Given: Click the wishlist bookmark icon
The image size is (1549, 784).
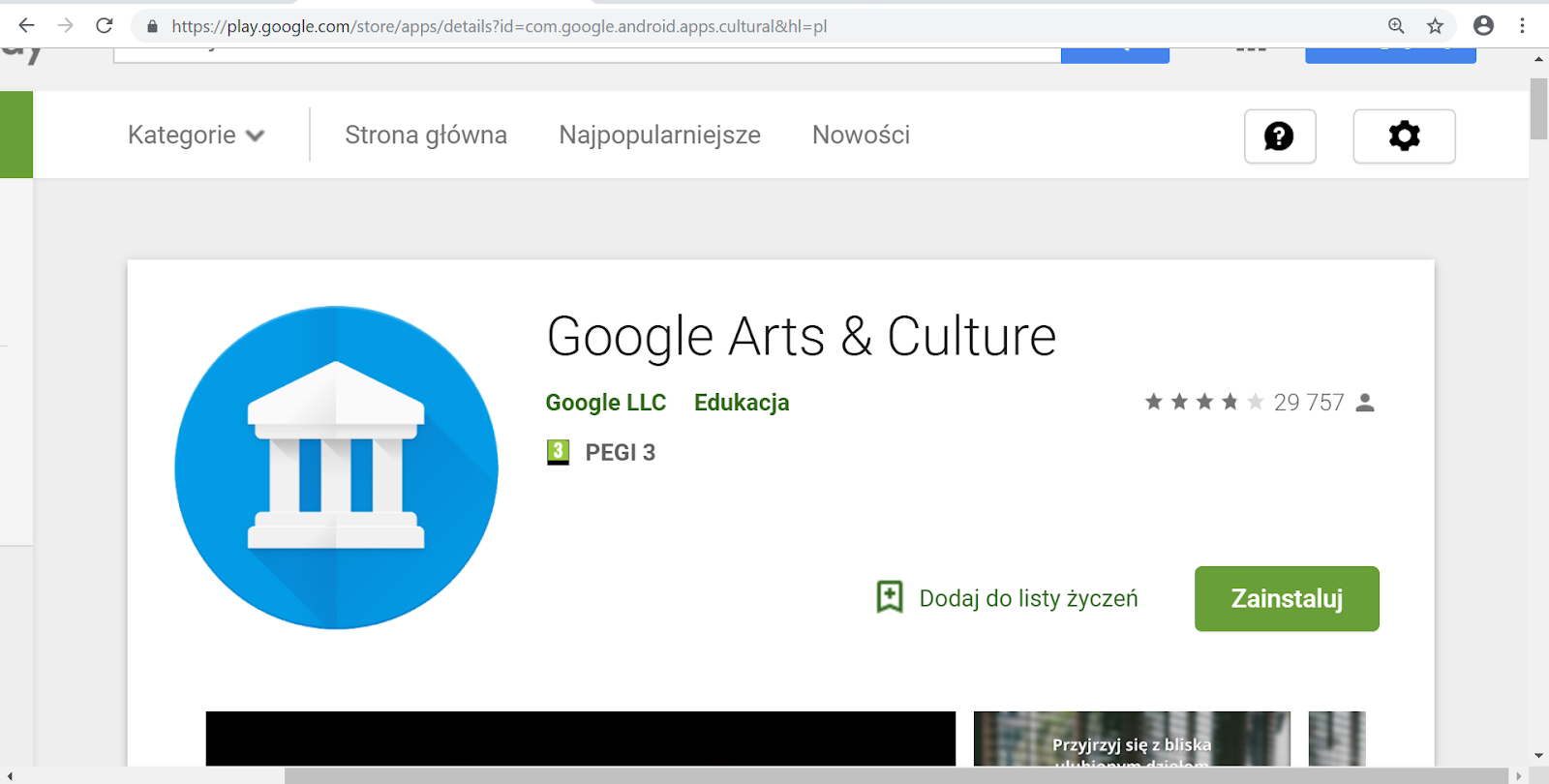Looking at the screenshot, I should pos(890,597).
